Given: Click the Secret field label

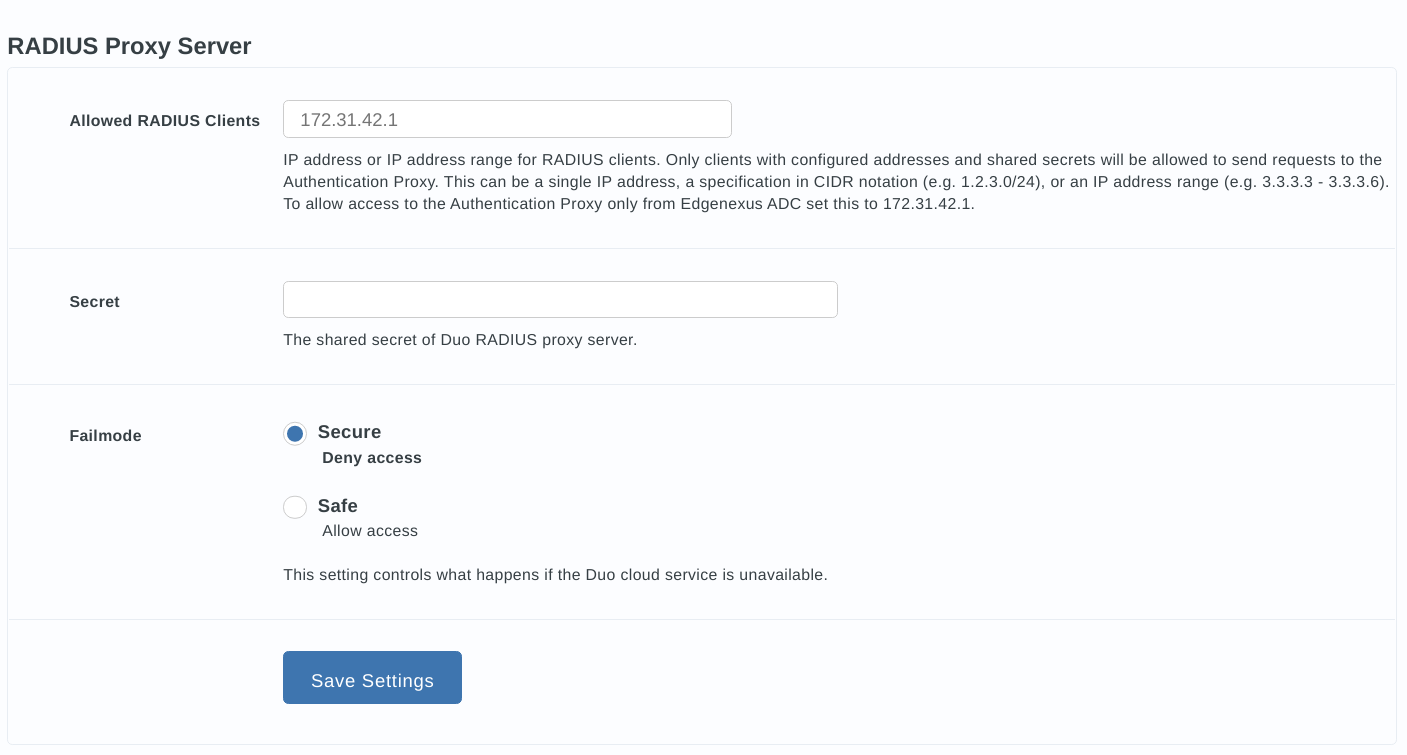Looking at the screenshot, I should (x=94, y=302).
